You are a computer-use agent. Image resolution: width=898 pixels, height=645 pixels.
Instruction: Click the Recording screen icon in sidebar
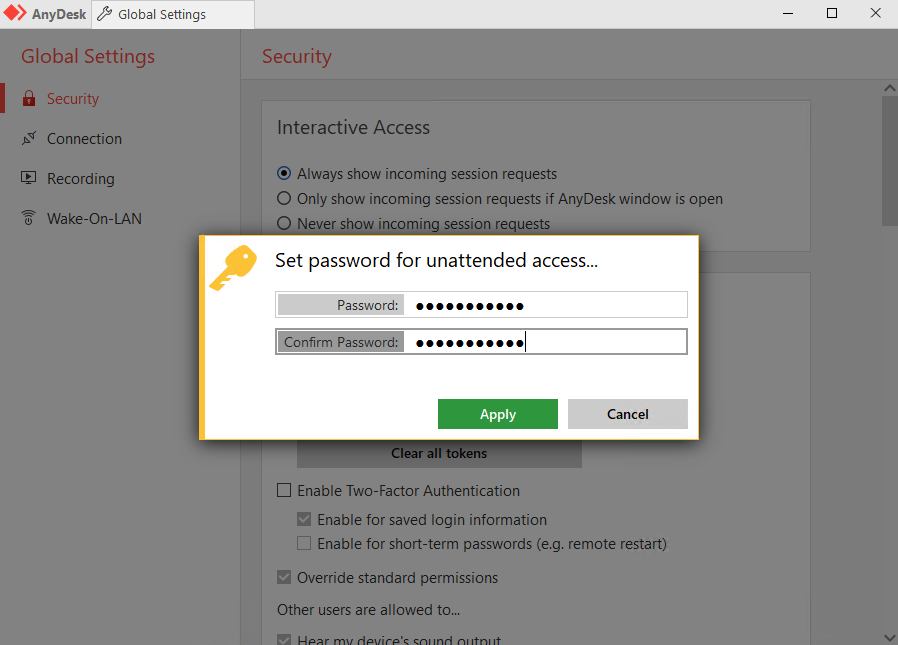point(29,178)
